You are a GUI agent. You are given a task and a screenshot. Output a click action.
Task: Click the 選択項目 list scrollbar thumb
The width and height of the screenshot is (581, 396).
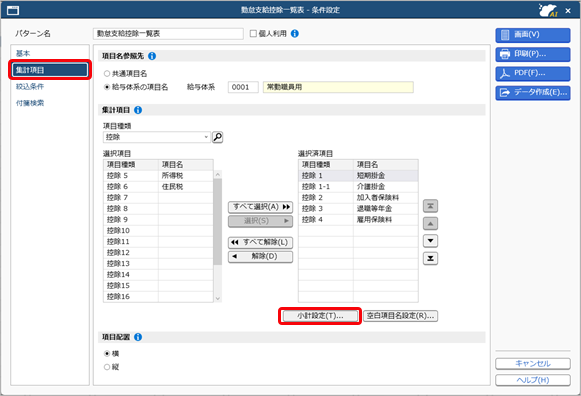point(218,222)
